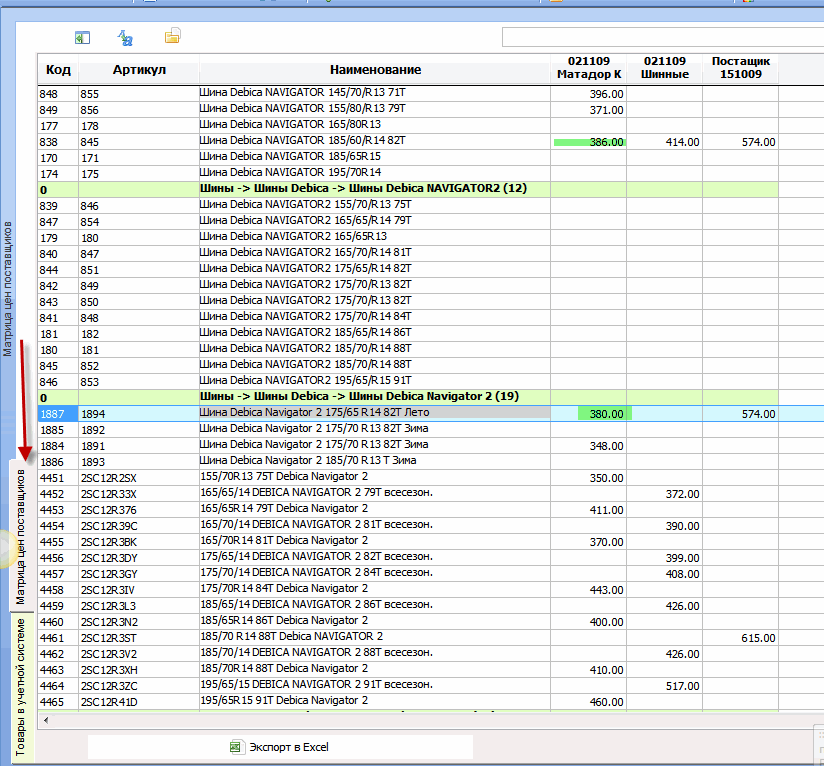824x766 pixels.
Task: Click the price 371.00 in Матадор К column
Action: coord(606,110)
